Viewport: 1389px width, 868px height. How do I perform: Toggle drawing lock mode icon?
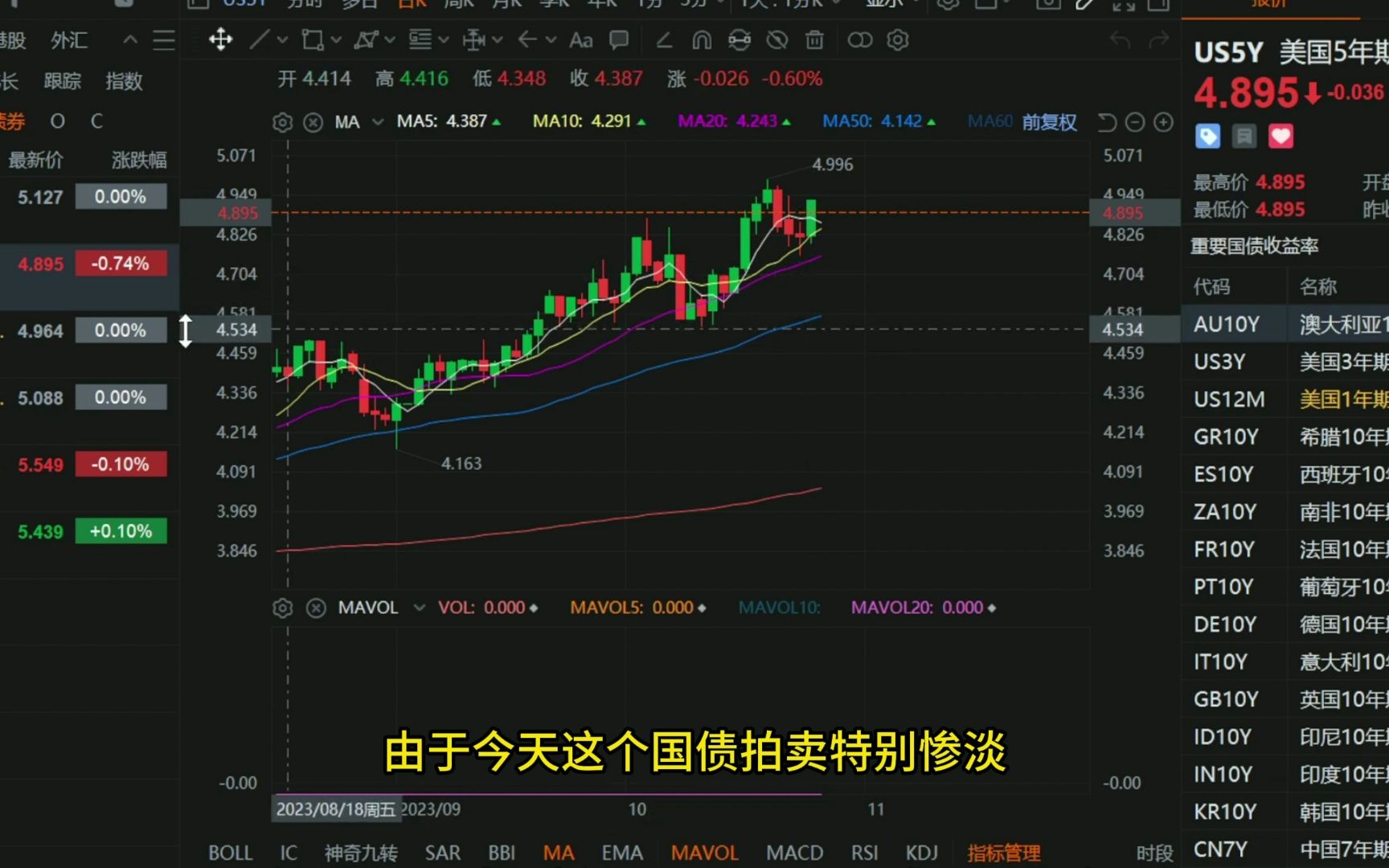click(x=740, y=39)
